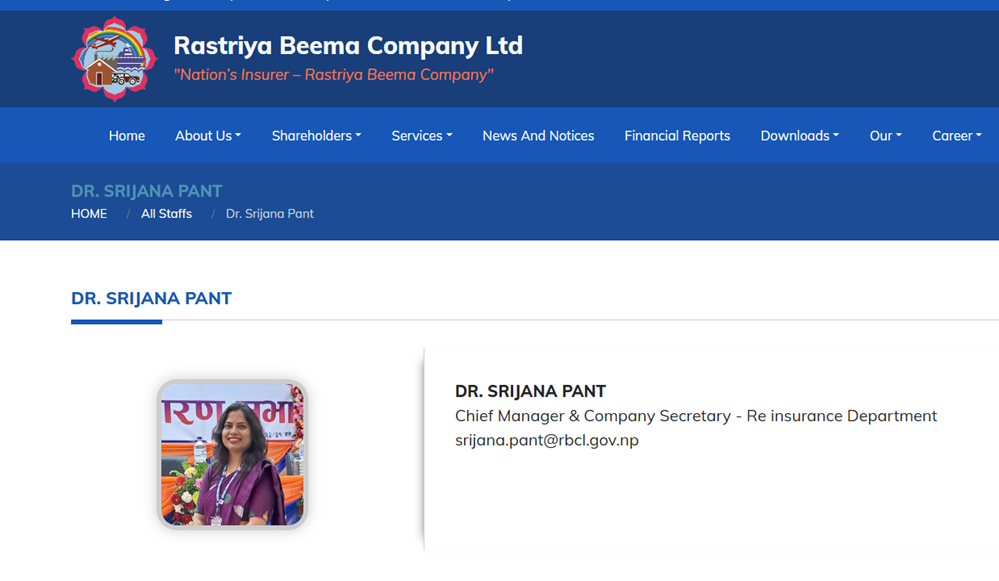
Task: Go to All Staffs breadcrumb
Action: click(x=166, y=214)
